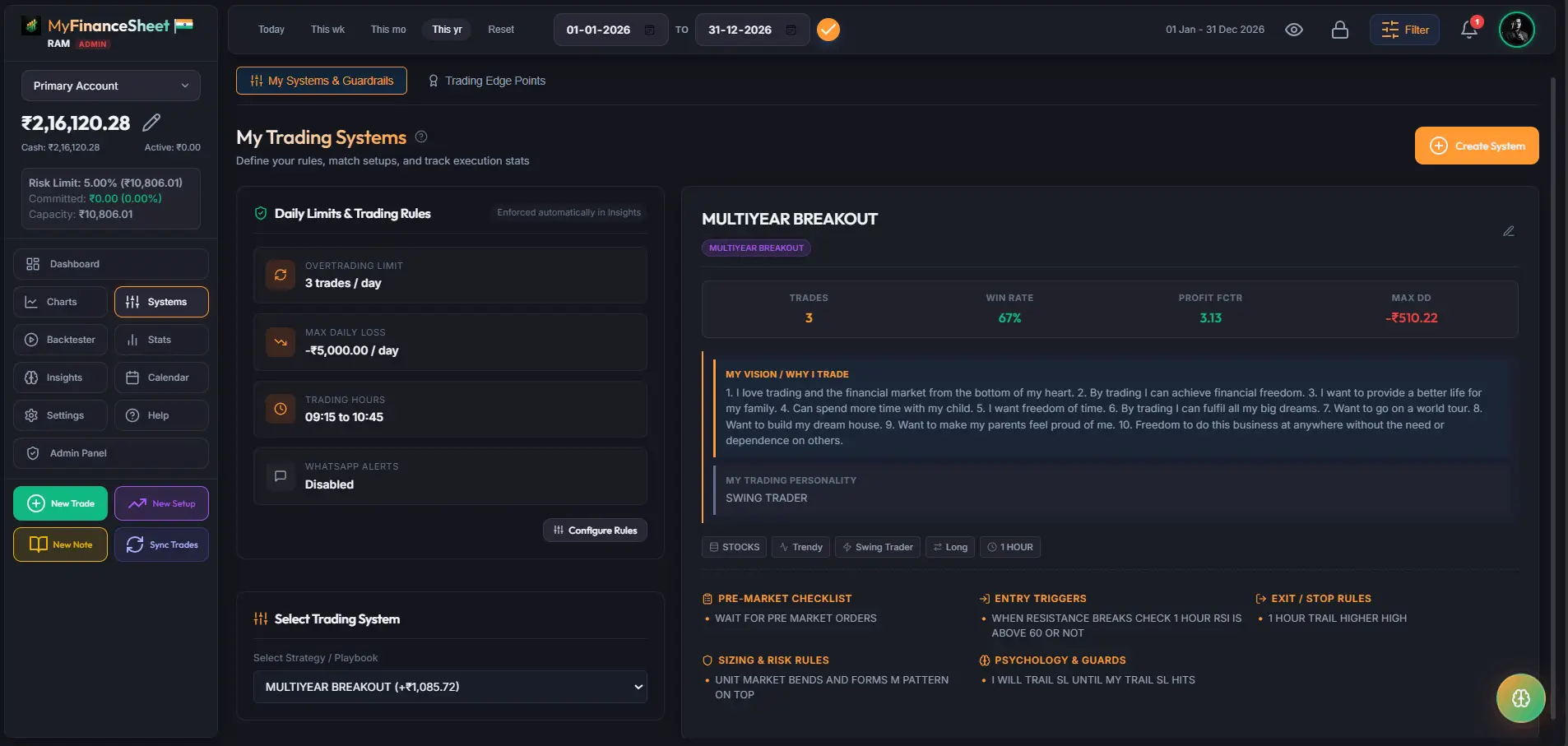Click the 1 HOUR tag chip
The width and height of the screenshot is (1568, 746).
point(1010,547)
